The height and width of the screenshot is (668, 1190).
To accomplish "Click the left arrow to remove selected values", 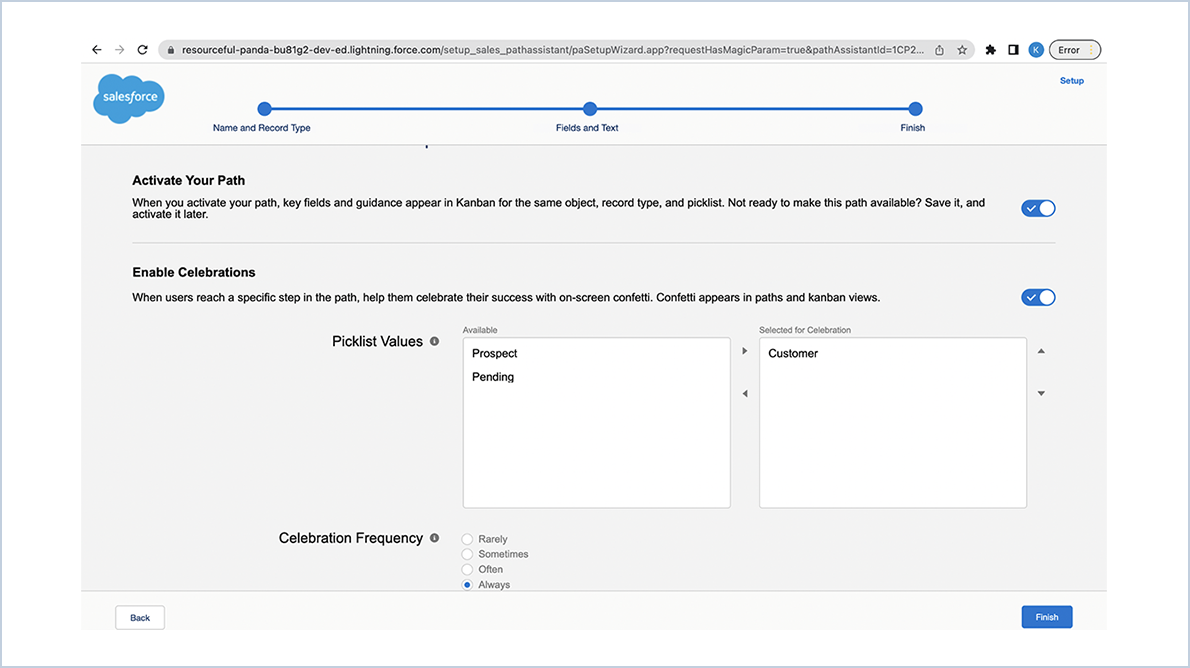I will click(x=744, y=393).
